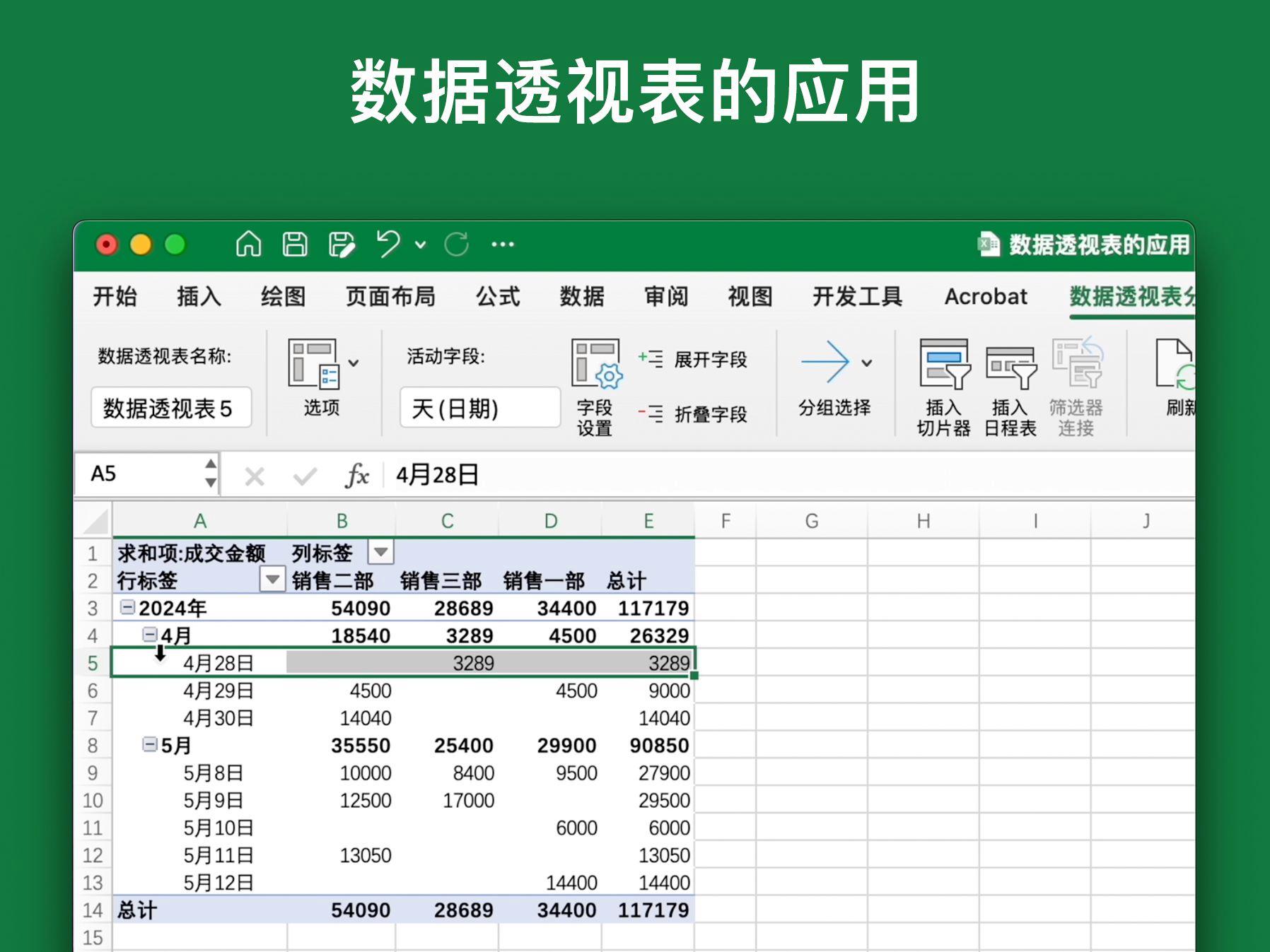Click the green zoom window button
1270x952 pixels.
(x=175, y=245)
